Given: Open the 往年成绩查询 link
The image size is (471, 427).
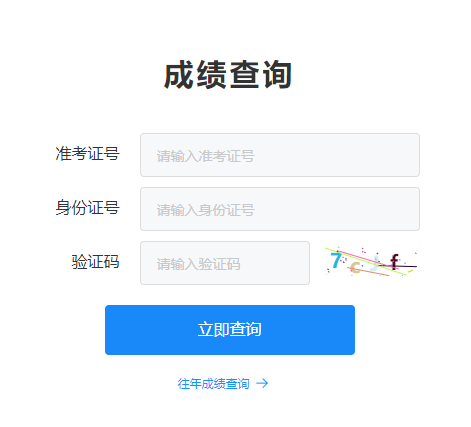Looking at the screenshot, I should click(x=213, y=384).
